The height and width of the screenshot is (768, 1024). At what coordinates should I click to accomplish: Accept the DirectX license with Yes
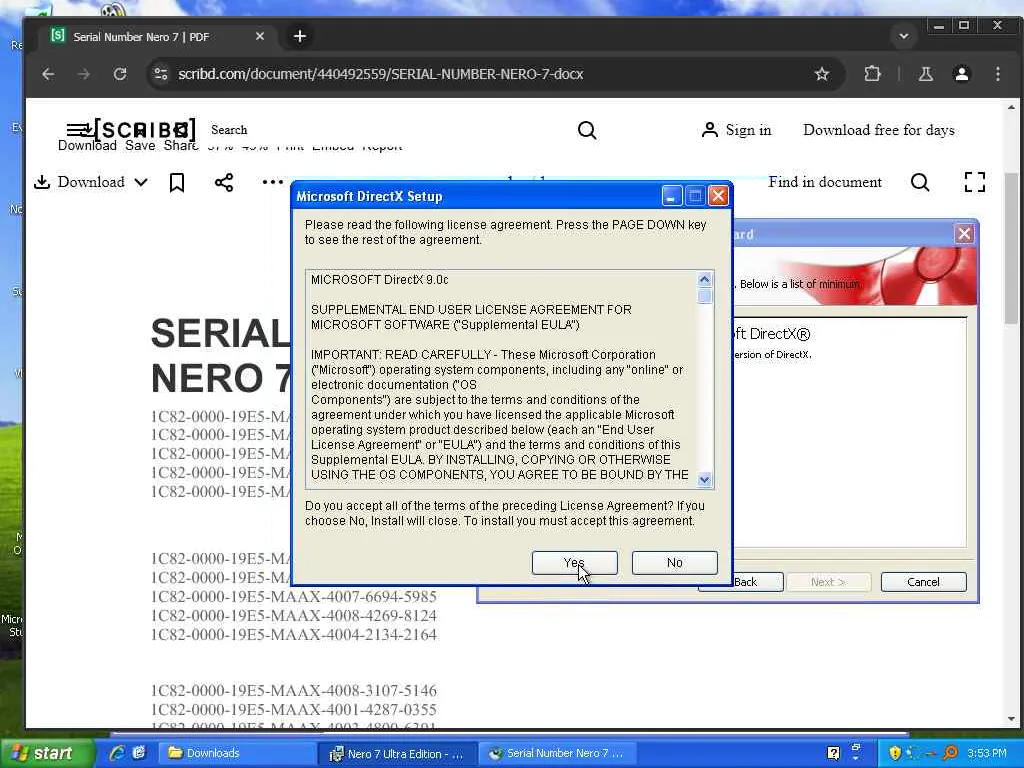coord(574,562)
